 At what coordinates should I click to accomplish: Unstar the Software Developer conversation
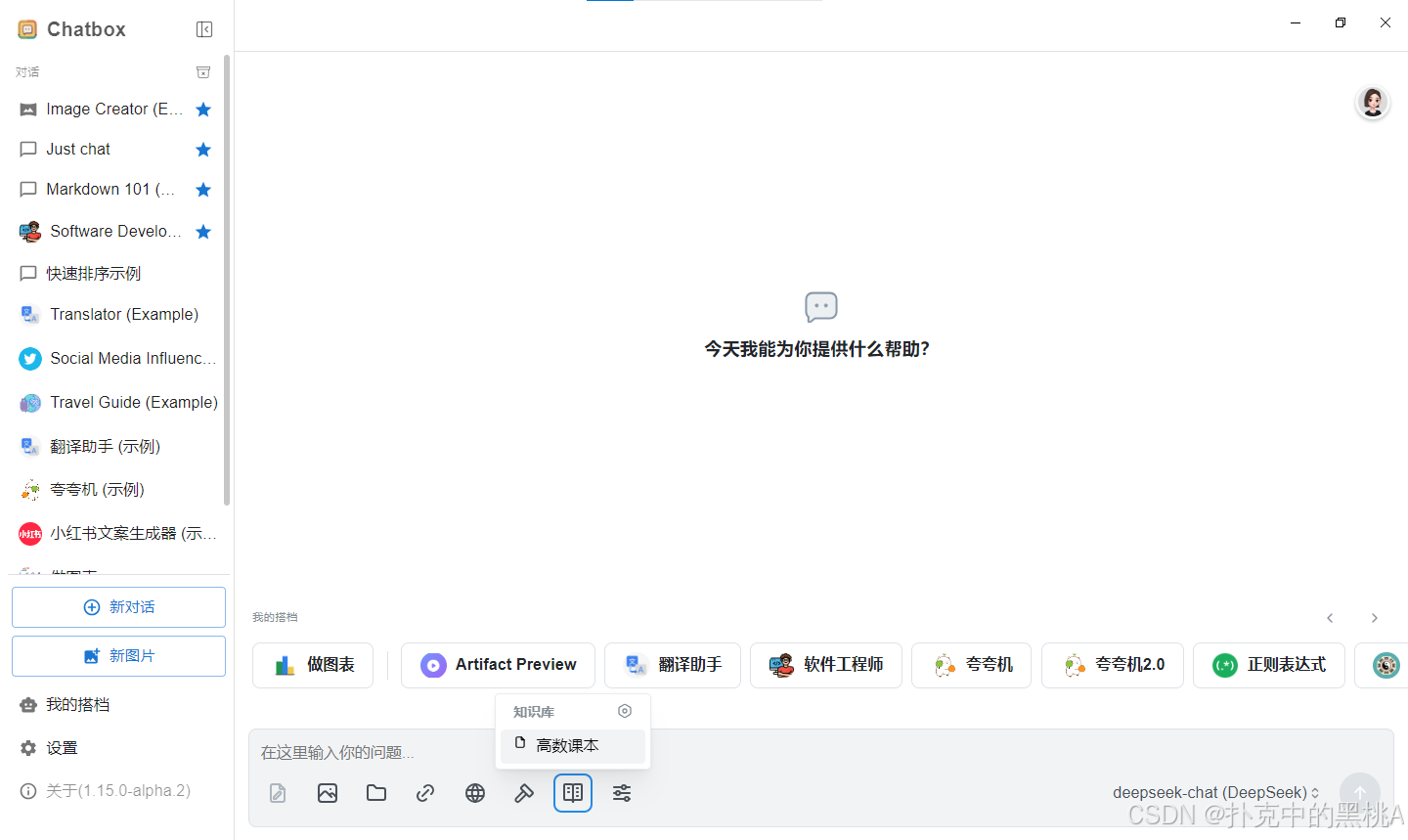203,232
